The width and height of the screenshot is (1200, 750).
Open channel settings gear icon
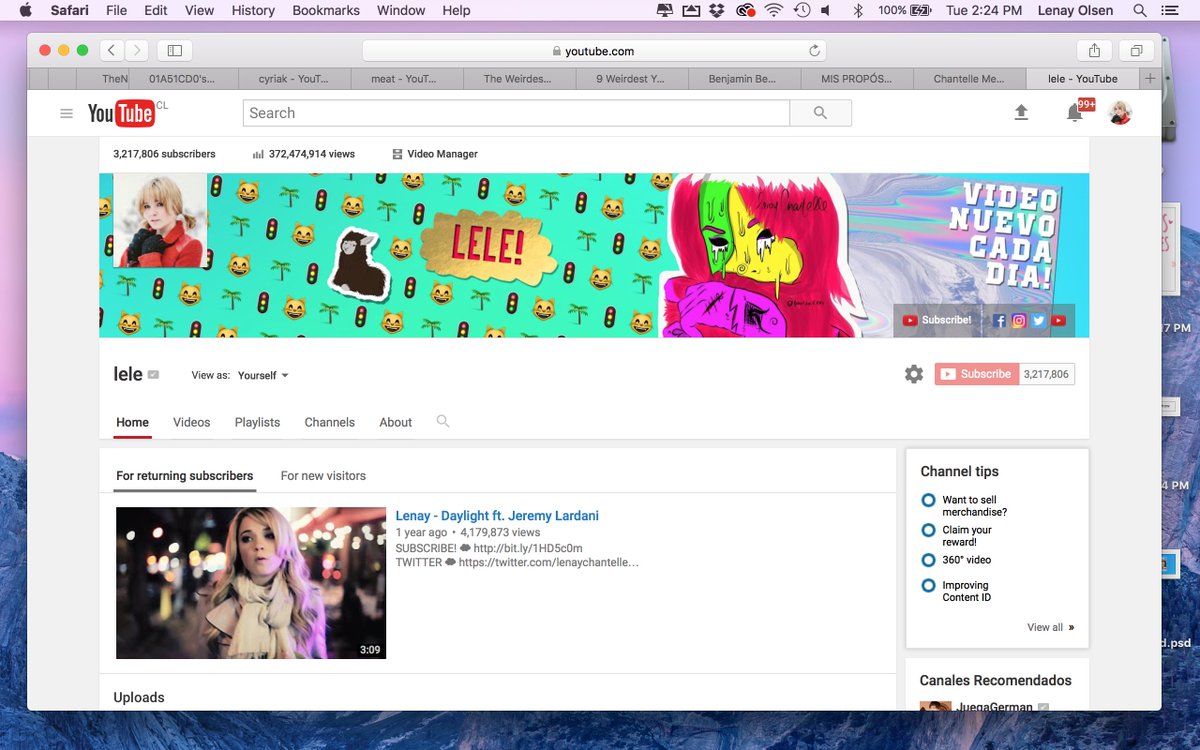click(914, 374)
